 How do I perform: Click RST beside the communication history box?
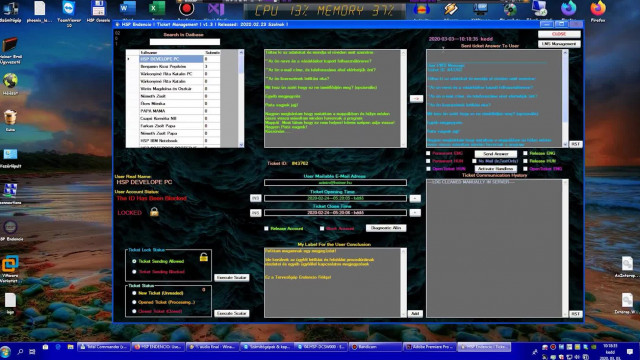tap(575, 314)
